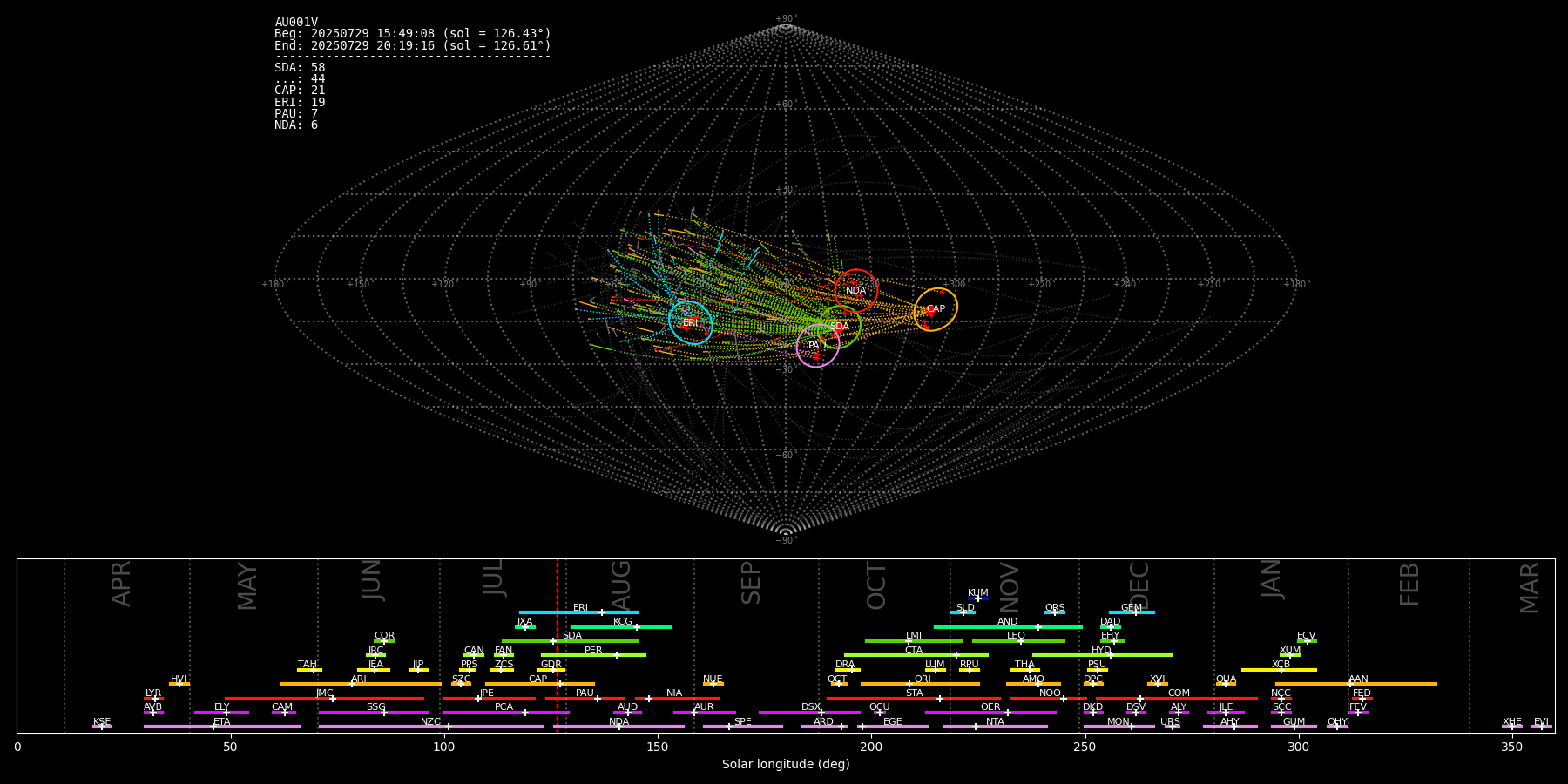This screenshot has height=784, width=1568.
Task: Click the green SDA bar in the timeline
Action: (570, 641)
